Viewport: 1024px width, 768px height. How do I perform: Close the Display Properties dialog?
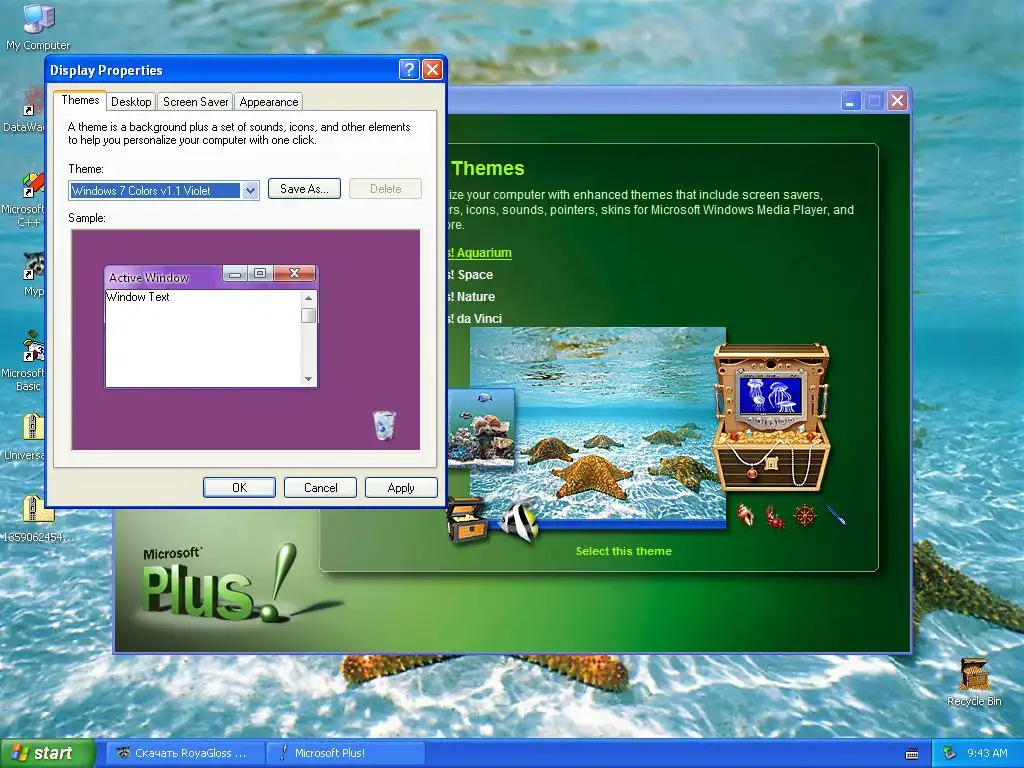tap(432, 69)
